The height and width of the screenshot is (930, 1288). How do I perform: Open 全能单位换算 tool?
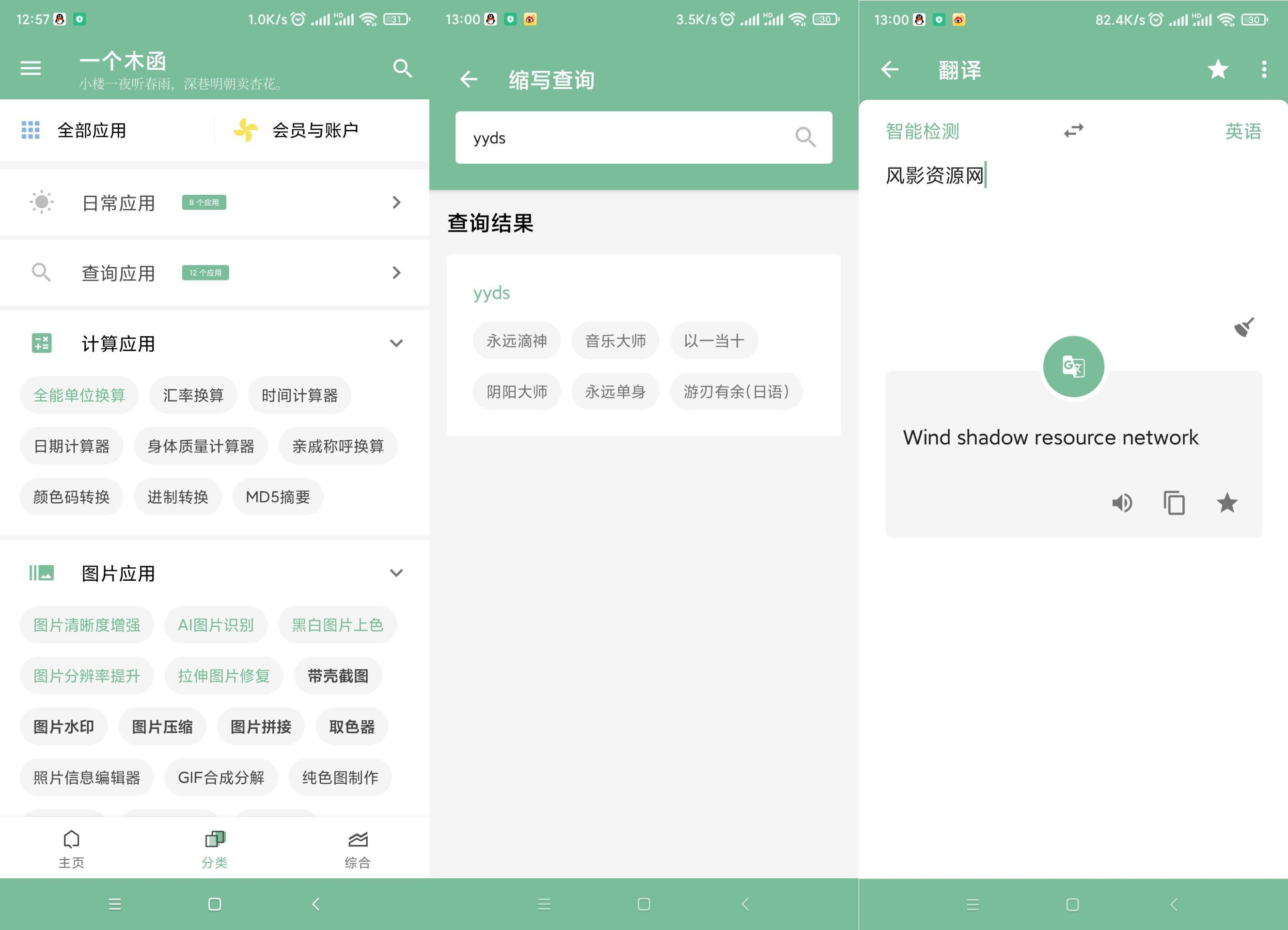pos(79,395)
